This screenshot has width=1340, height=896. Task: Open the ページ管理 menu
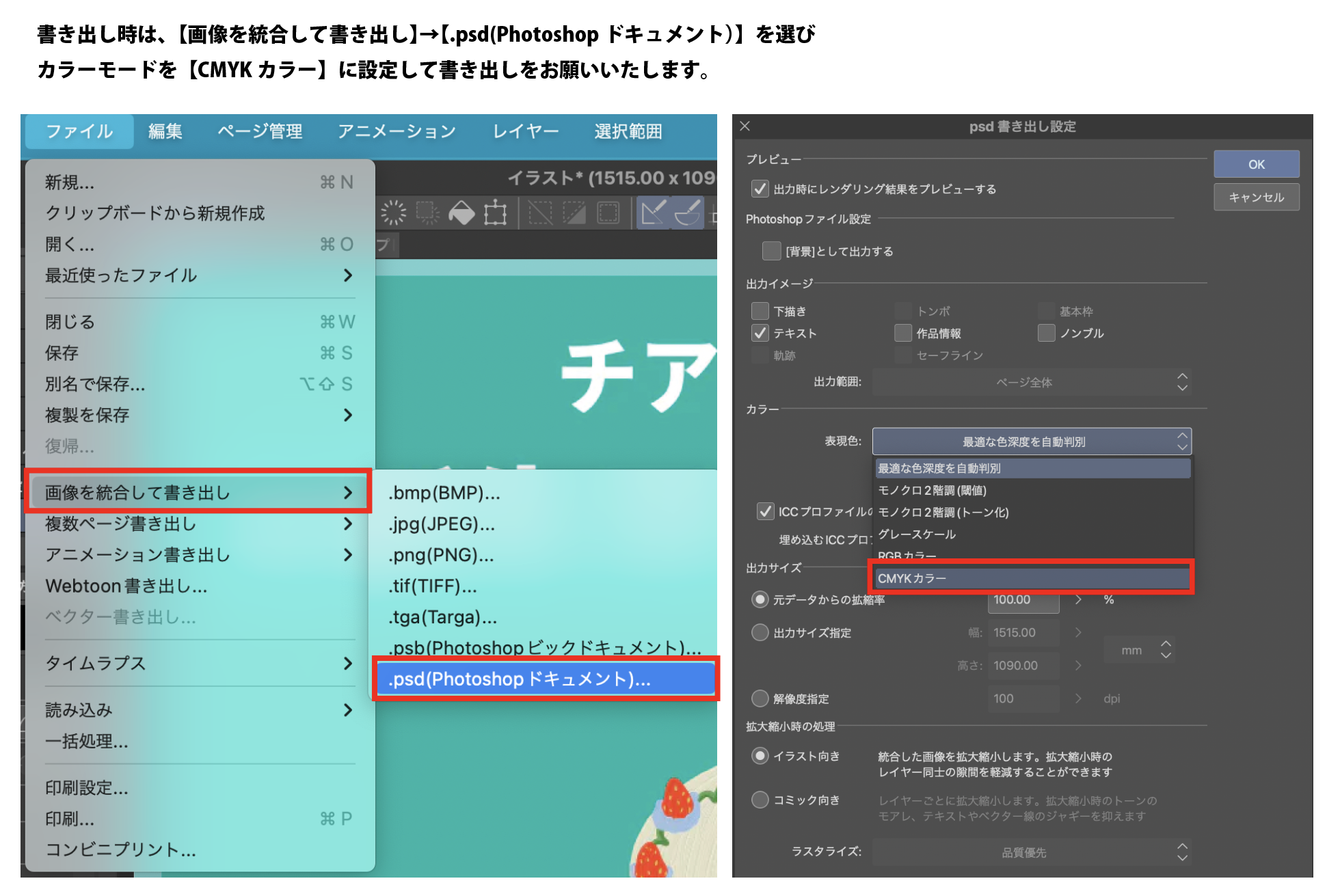click(260, 131)
